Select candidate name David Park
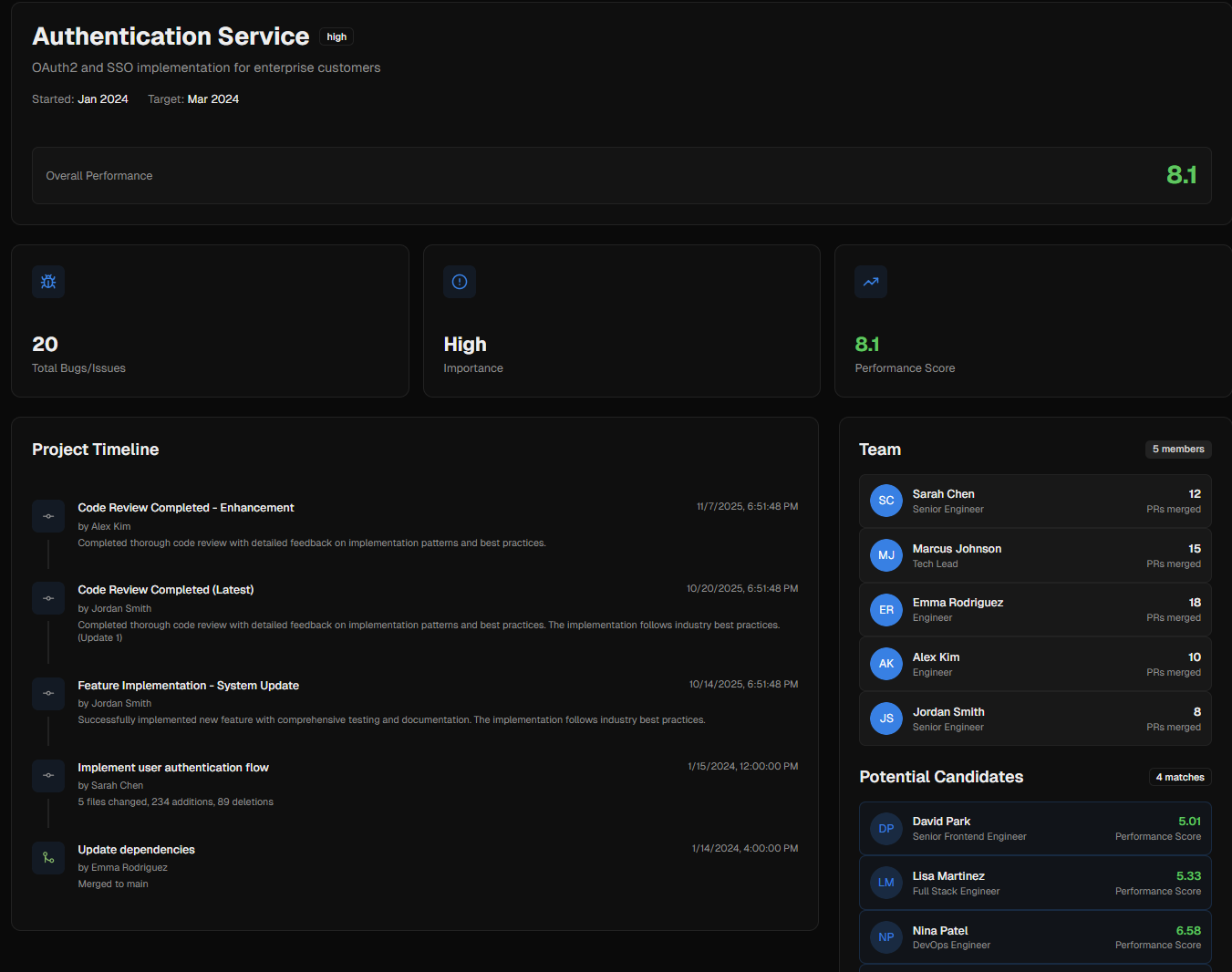Viewport: 1232px width, 972px height. 941,822
